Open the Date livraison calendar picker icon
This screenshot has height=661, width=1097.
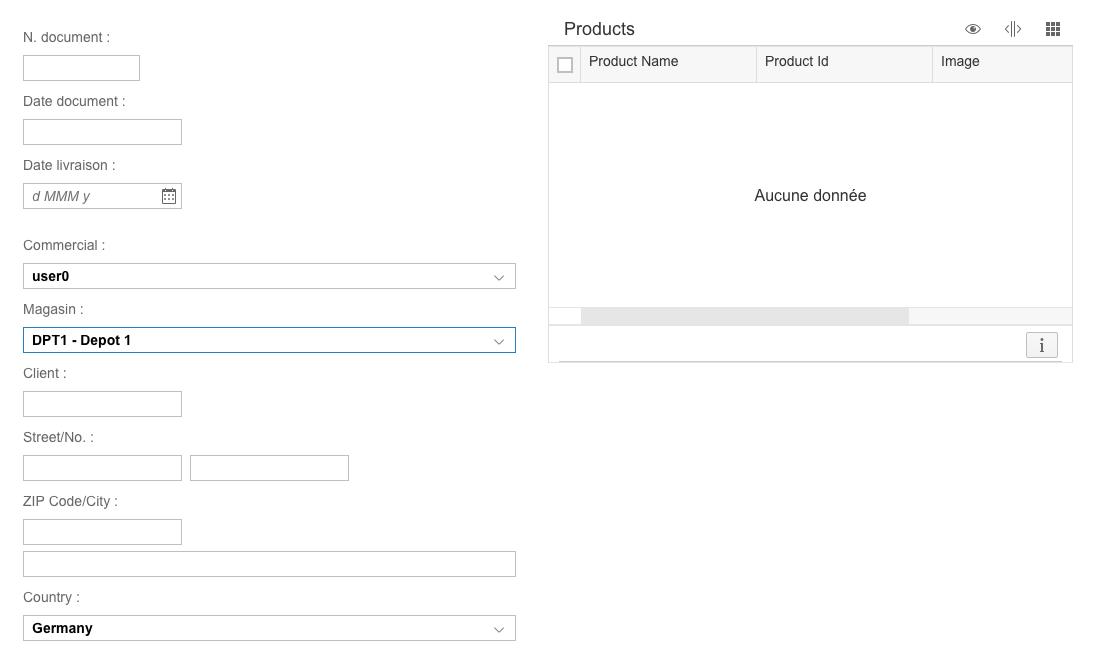coord(169,196)
